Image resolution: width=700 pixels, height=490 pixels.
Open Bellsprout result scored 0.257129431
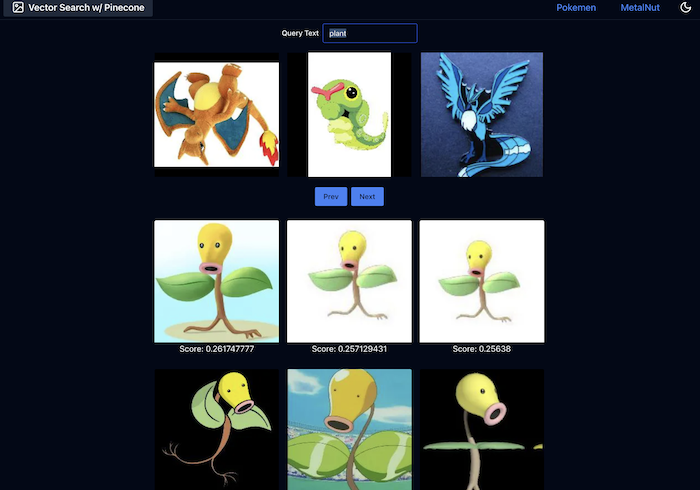349,281
